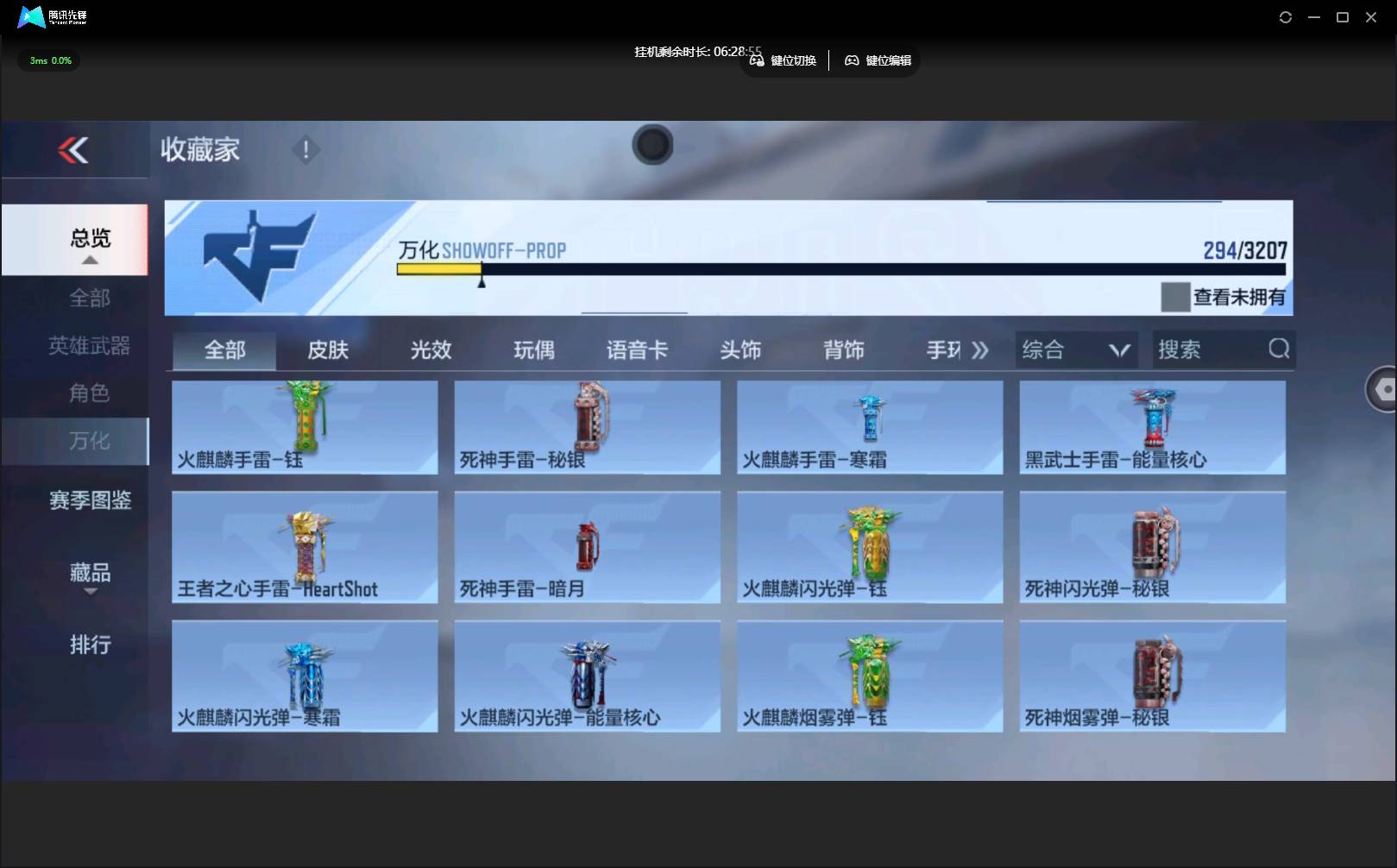Click the magnifier search icon
Screen dimensions: 1397x868
click(x=1278, y=349)
